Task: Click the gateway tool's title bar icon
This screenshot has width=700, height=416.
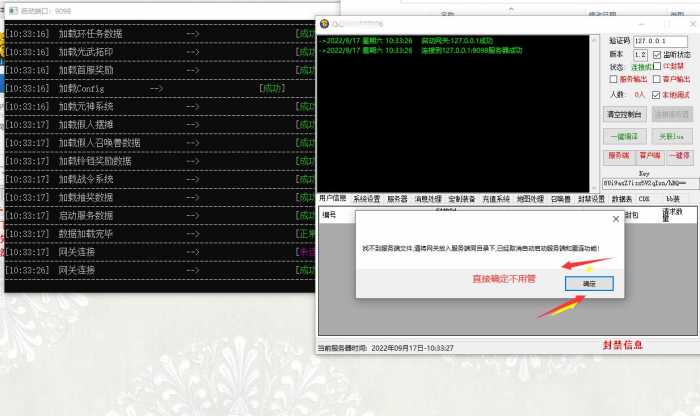Action: (325, 24)
